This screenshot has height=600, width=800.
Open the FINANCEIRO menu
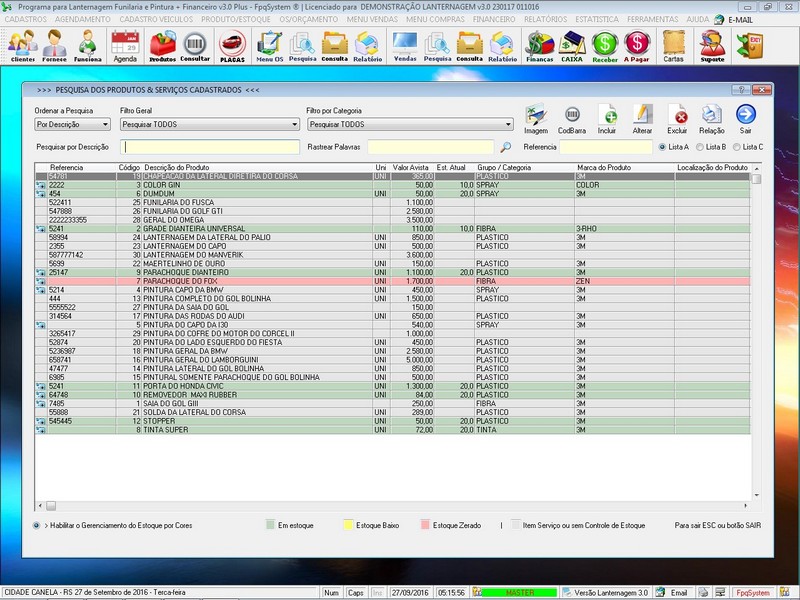click(x=494, y=19)
